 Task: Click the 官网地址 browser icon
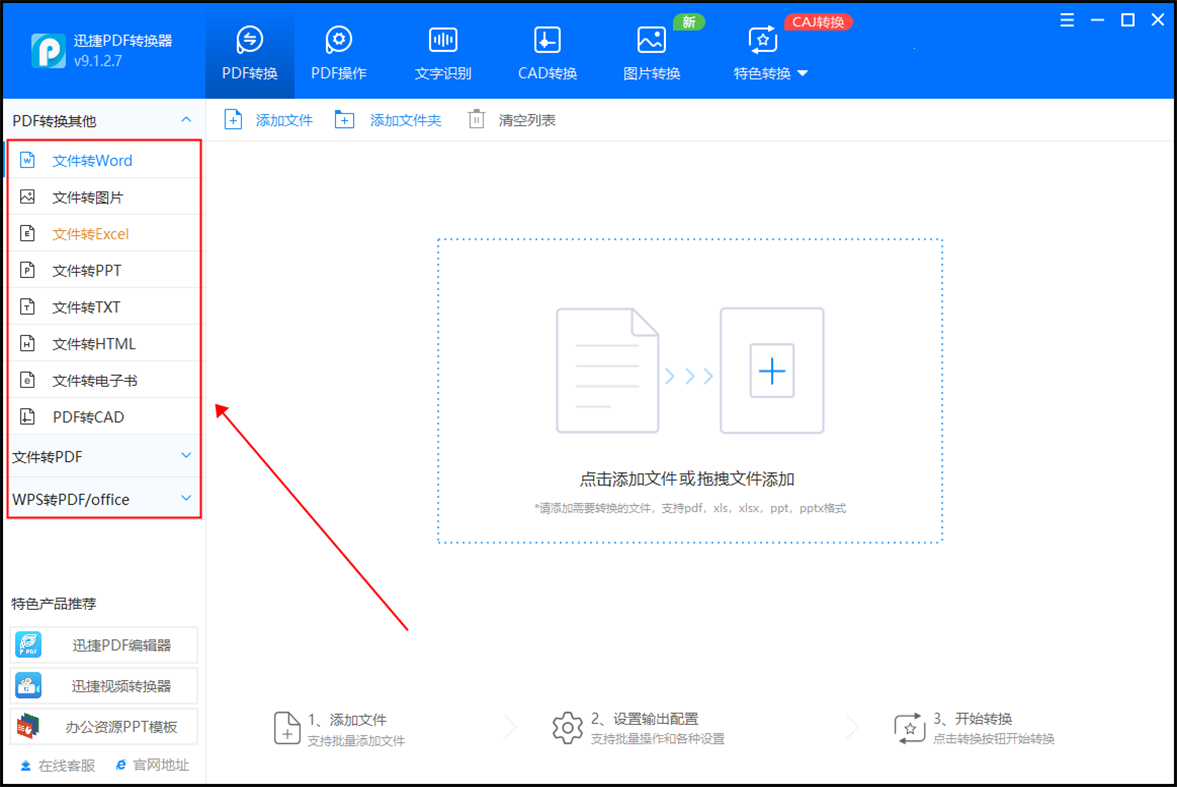point(121,765)
